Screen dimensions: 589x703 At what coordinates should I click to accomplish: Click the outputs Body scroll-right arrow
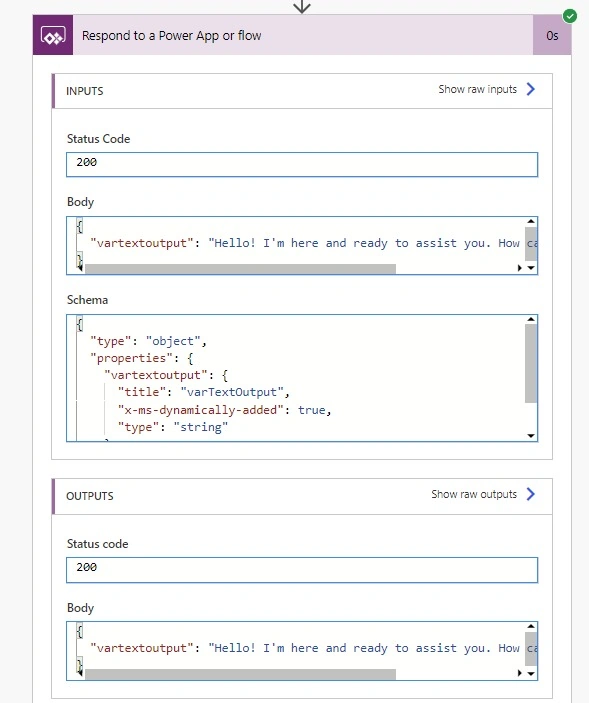pyautogui.click(x=520, y=673)
